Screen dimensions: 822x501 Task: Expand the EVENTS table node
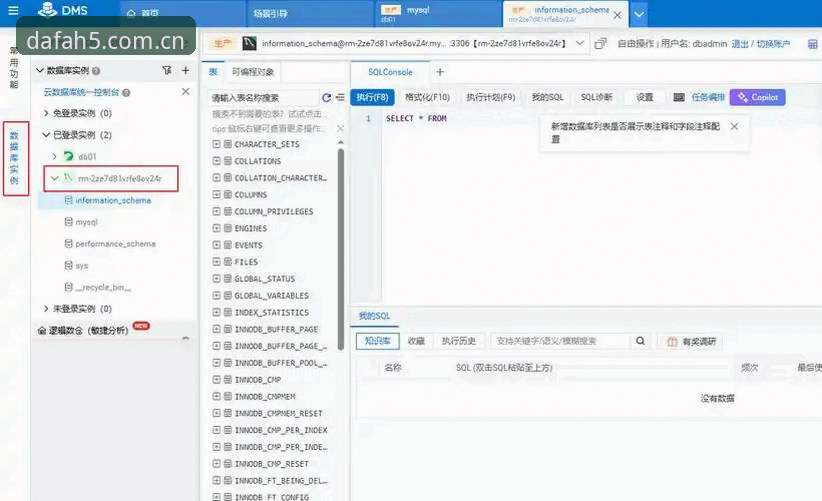pos(217,245)
